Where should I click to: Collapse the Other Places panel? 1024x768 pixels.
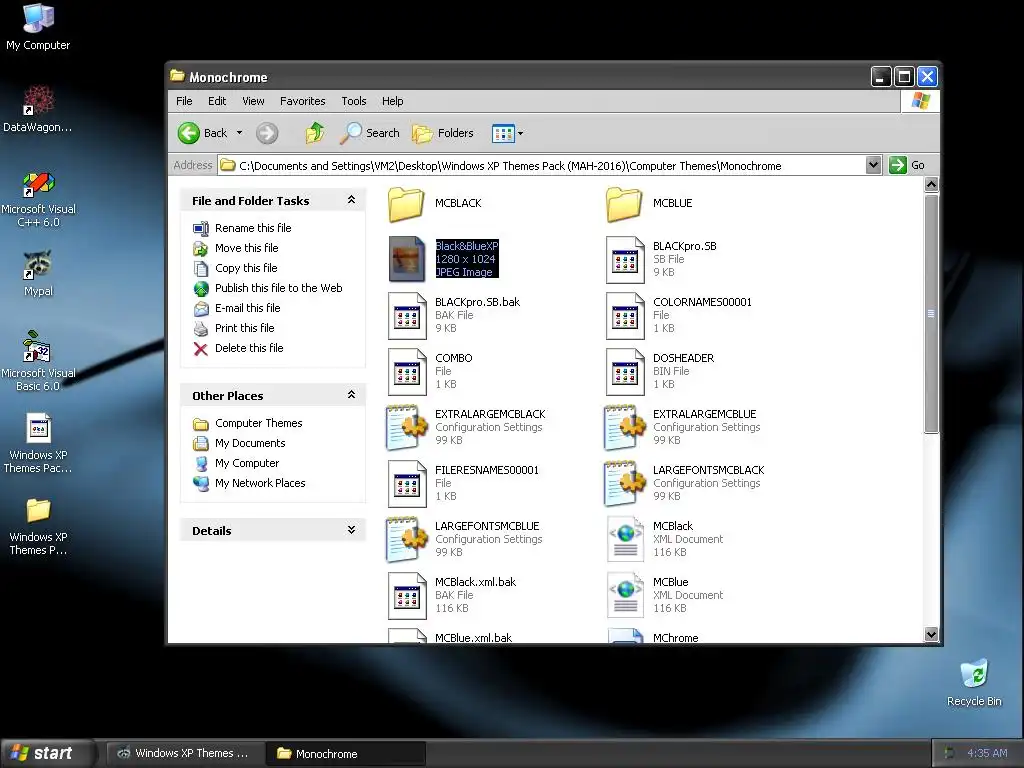coord(351,395)
